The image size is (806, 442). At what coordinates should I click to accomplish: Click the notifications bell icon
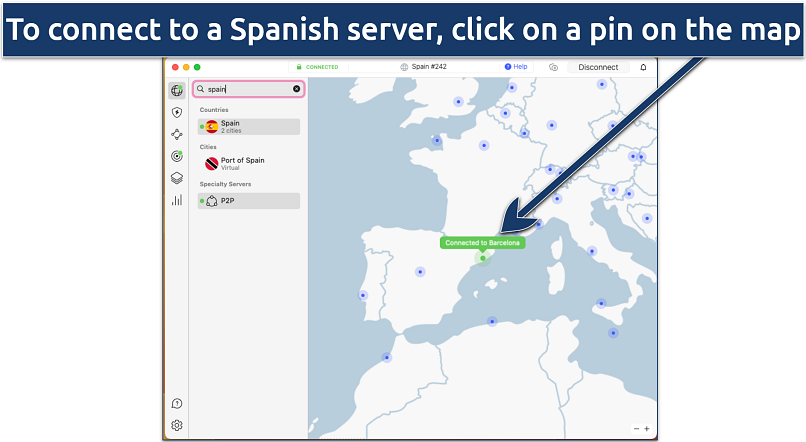tap(643, 67)
